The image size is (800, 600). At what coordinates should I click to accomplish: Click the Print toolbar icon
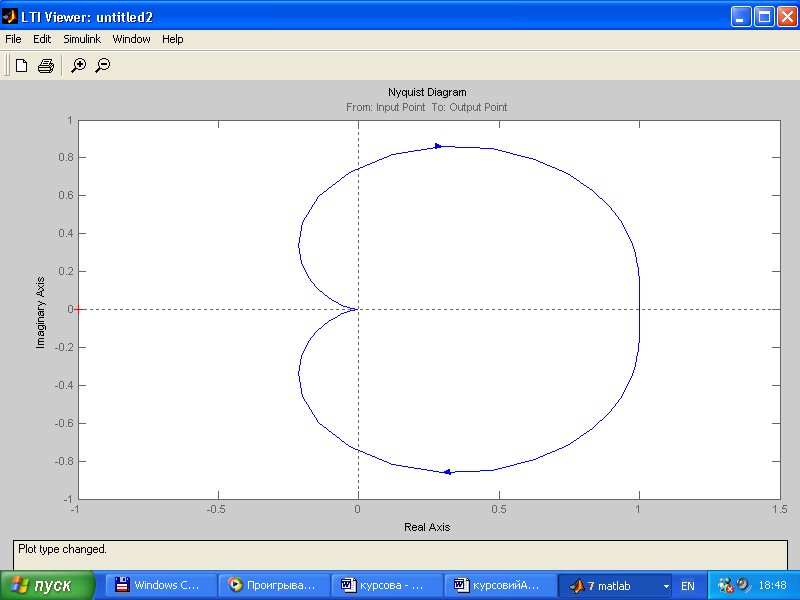click(46, 66)
